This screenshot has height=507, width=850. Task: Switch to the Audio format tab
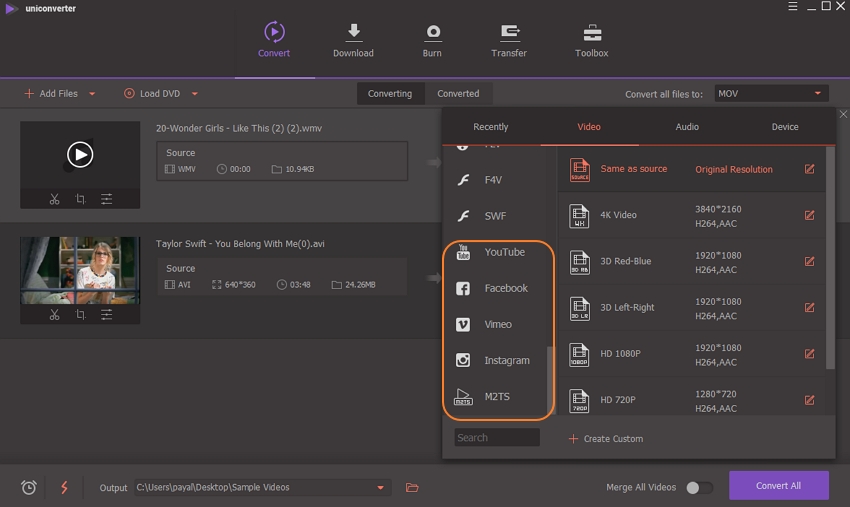coord(687,127)
